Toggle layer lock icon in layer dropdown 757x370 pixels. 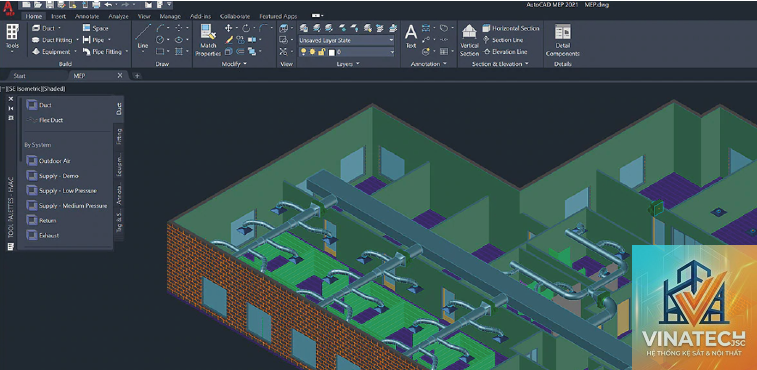[x=321, y=52]
